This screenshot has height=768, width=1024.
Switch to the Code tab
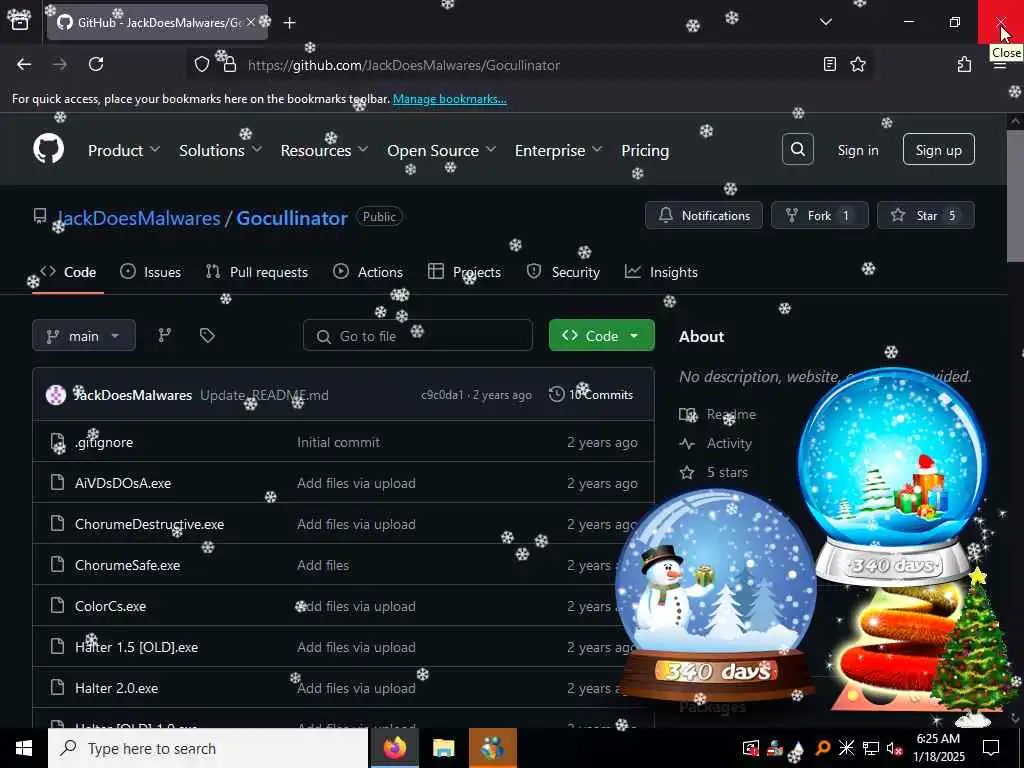tap(68, 272)
